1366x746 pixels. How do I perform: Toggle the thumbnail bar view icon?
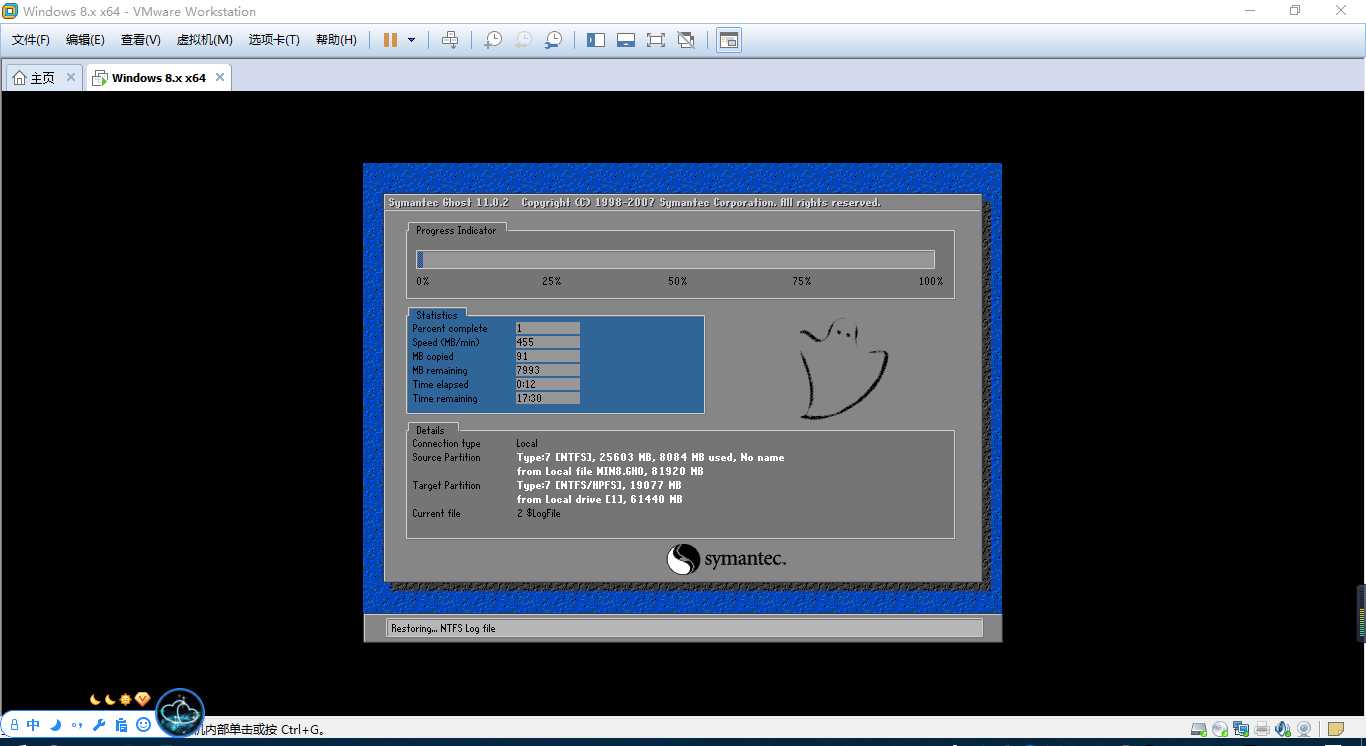pyautogui.click(x=626, y=40)
